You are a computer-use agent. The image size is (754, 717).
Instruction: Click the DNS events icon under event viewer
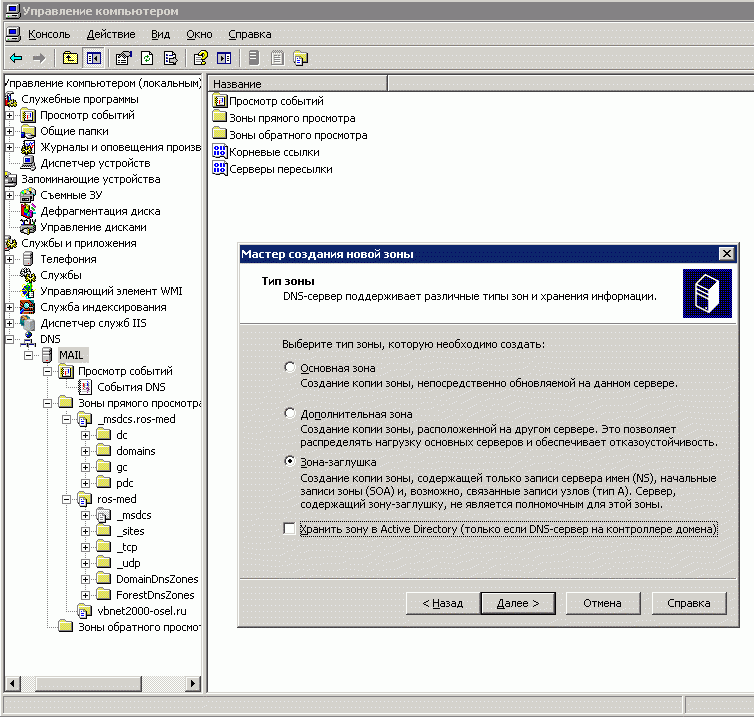click(85, 387)
